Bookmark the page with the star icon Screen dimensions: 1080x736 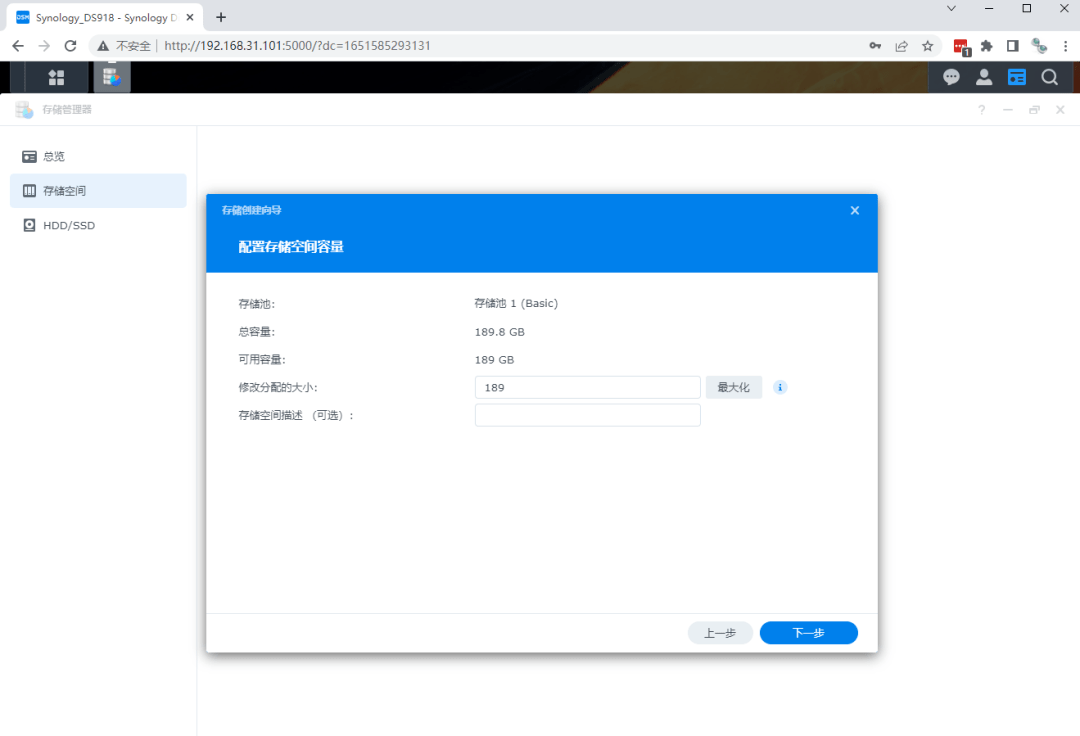point(927,45)
